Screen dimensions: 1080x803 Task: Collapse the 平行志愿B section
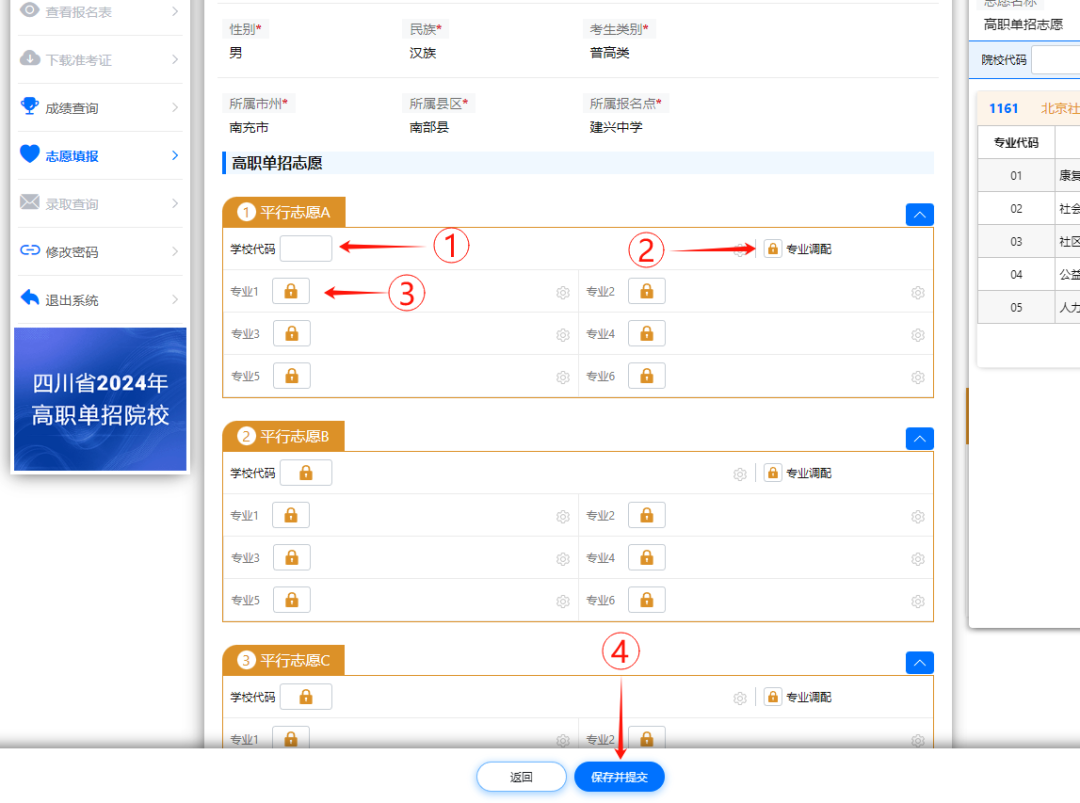tap(919, 439)
